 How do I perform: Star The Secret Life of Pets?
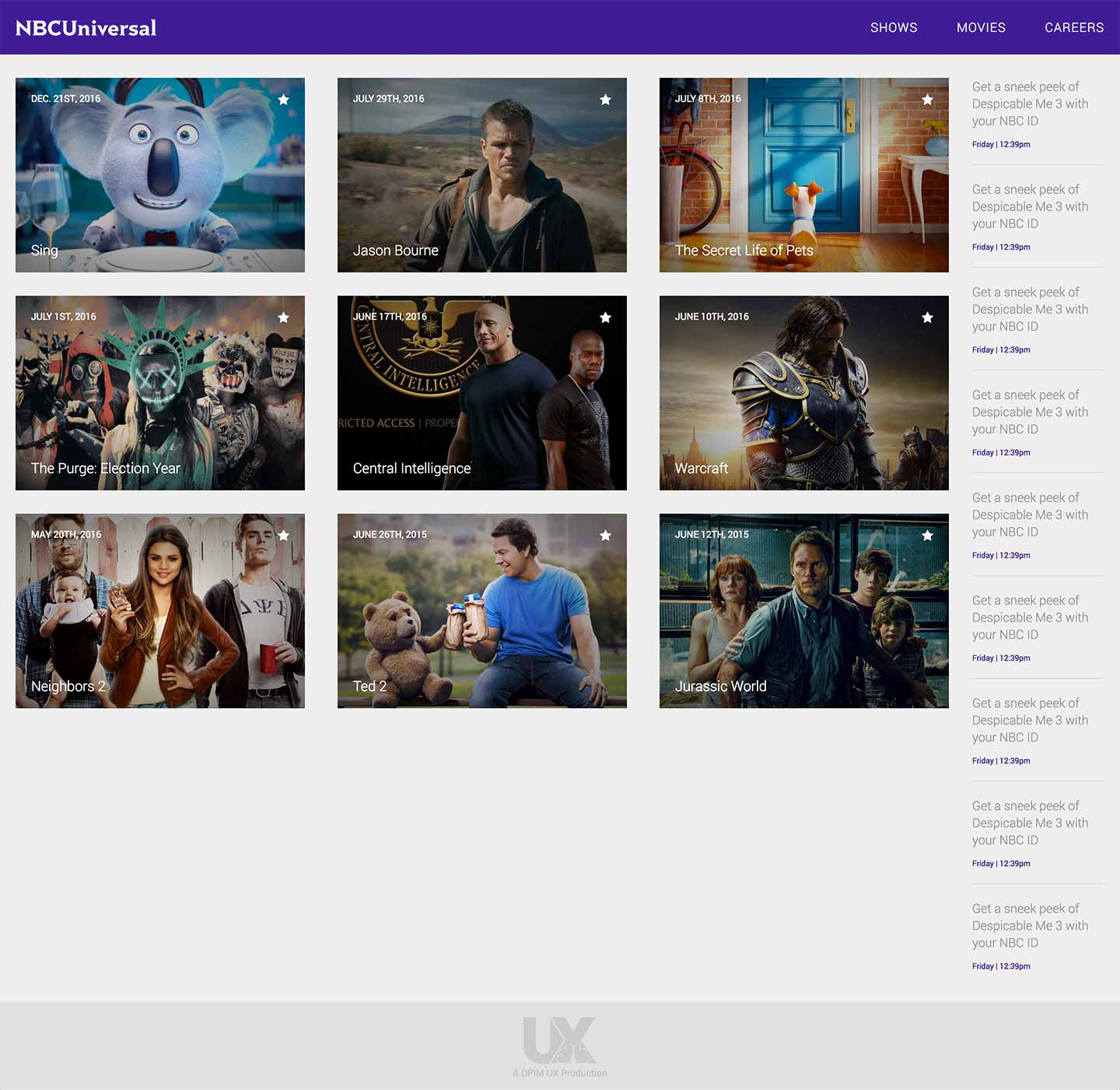tap(927, 100)
